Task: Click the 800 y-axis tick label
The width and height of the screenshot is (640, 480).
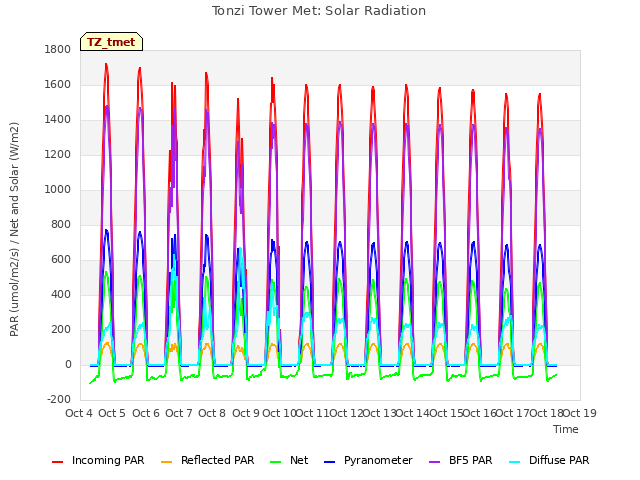Action: click(61, 224)
